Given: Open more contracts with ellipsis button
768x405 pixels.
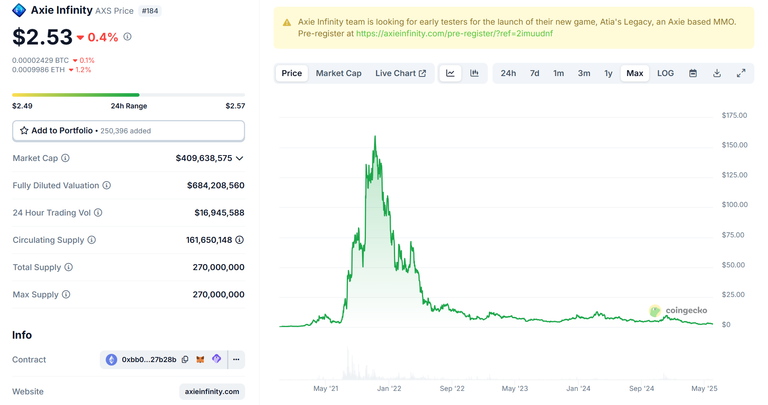Looking at the screenshot, I should (236, 360).
